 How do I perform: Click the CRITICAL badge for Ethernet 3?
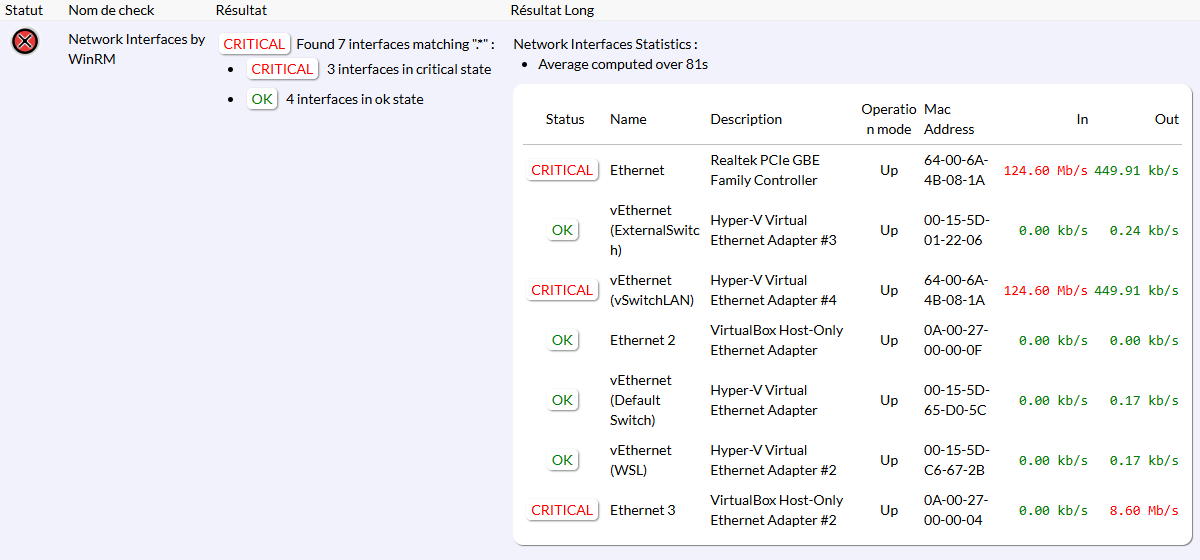tap(562, 510)
